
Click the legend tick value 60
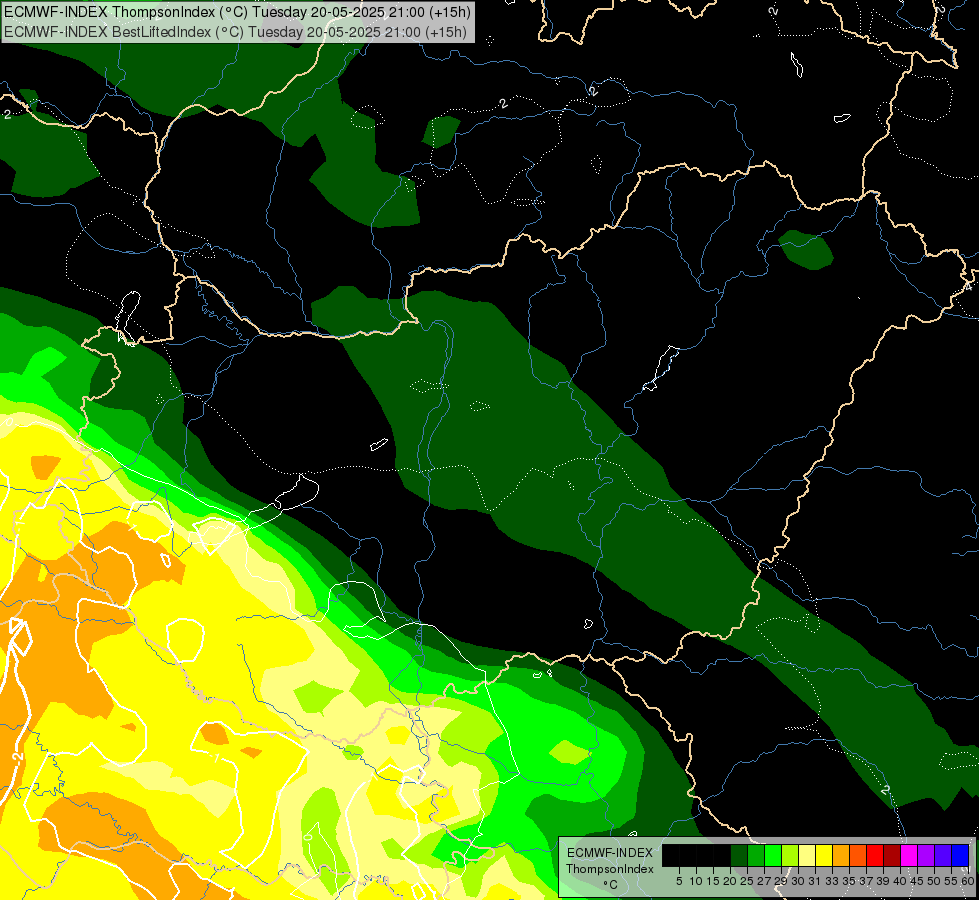point(968,881)
